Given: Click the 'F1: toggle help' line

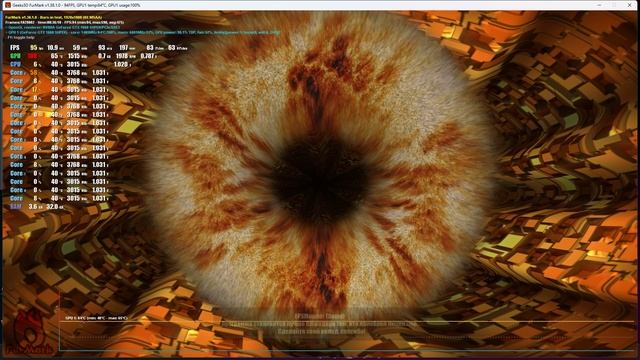Looking at the screenshot, I should 21,38.
